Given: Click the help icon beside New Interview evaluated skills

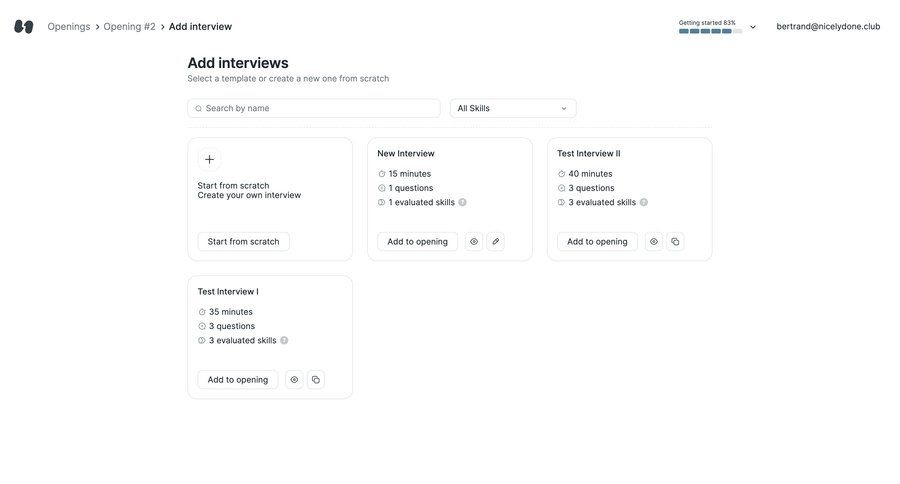Looking at the screenshot, I should (x=463, y=202).
